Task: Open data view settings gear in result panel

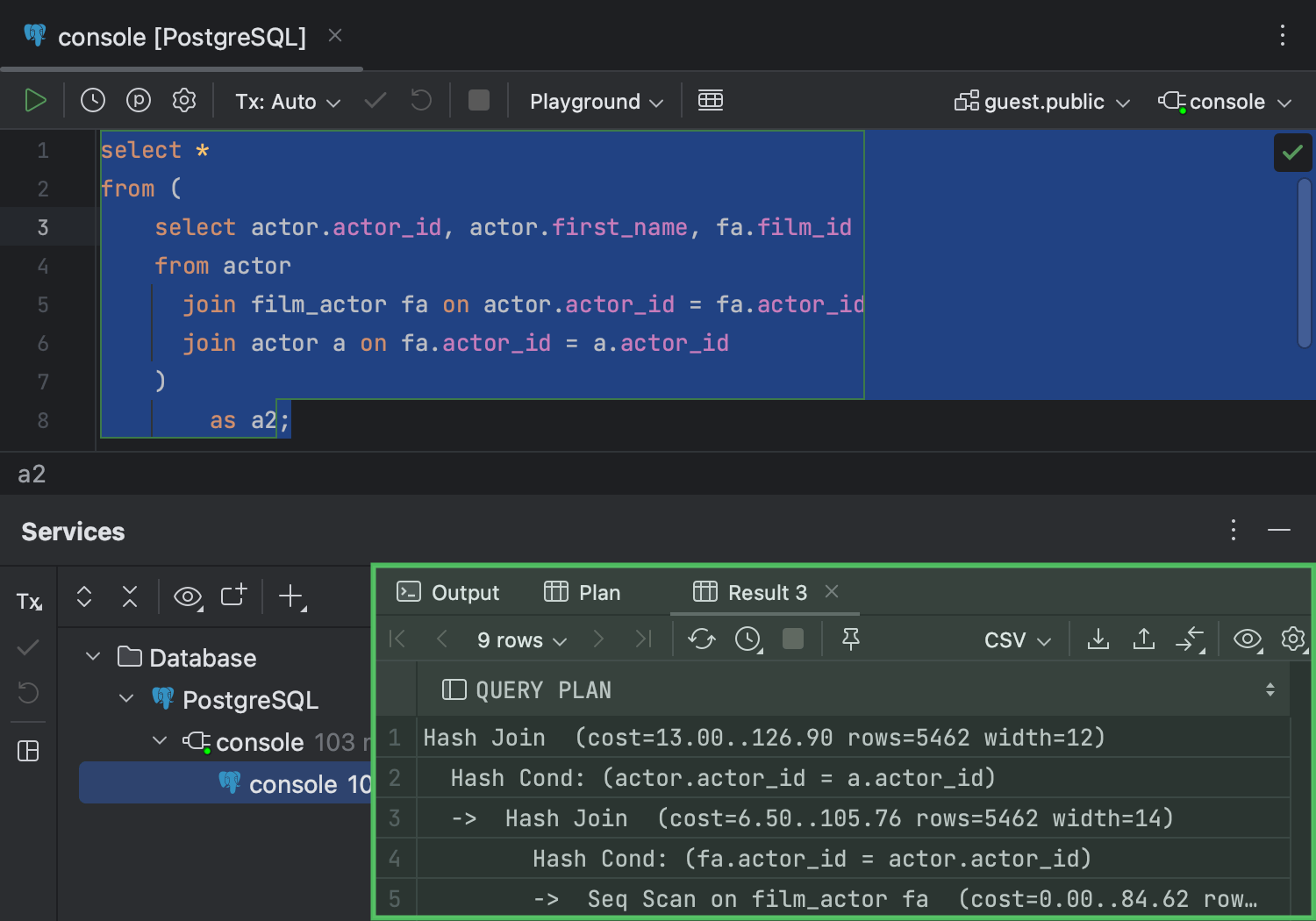Action: pos(1293,639)
